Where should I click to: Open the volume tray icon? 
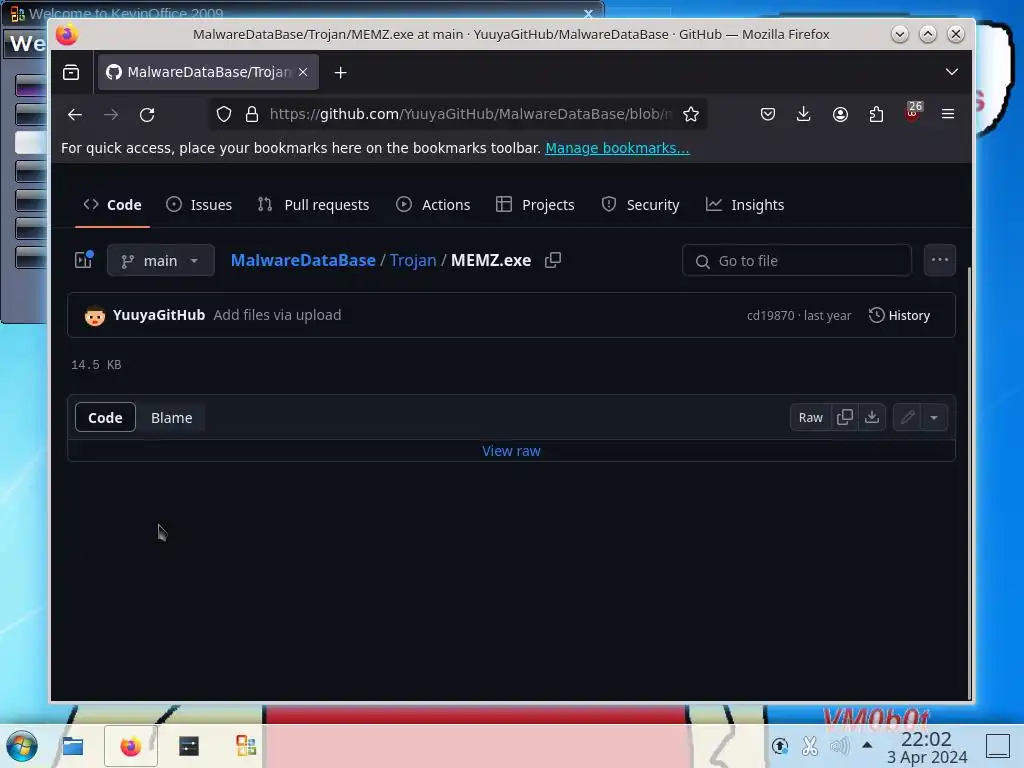click(839, 746)
